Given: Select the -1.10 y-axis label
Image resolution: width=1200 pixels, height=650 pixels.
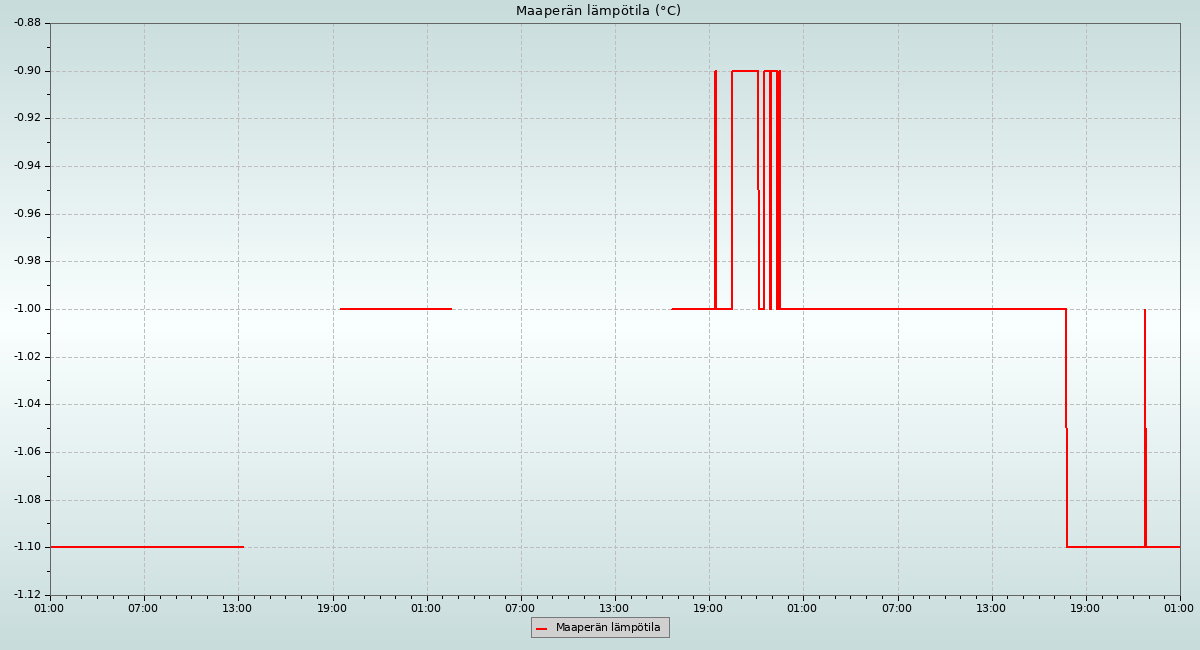Looking at the screenshot, I should tap(25, 547).
